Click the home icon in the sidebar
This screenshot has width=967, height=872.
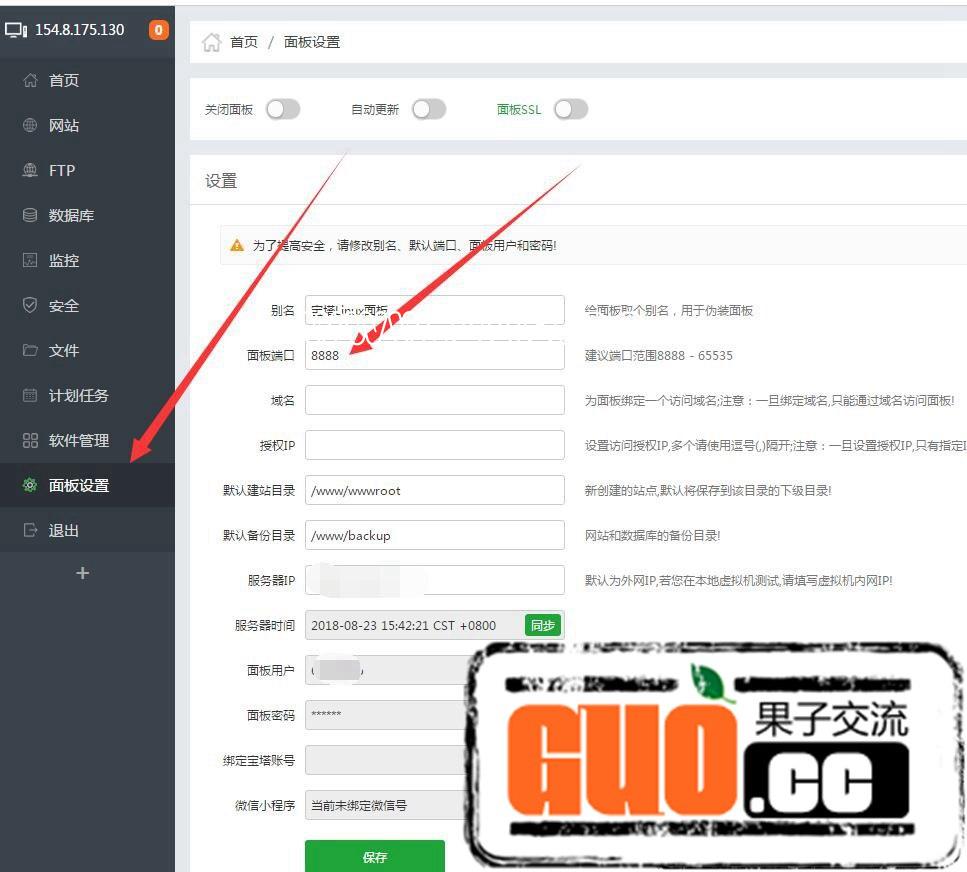tap(30, 81)
